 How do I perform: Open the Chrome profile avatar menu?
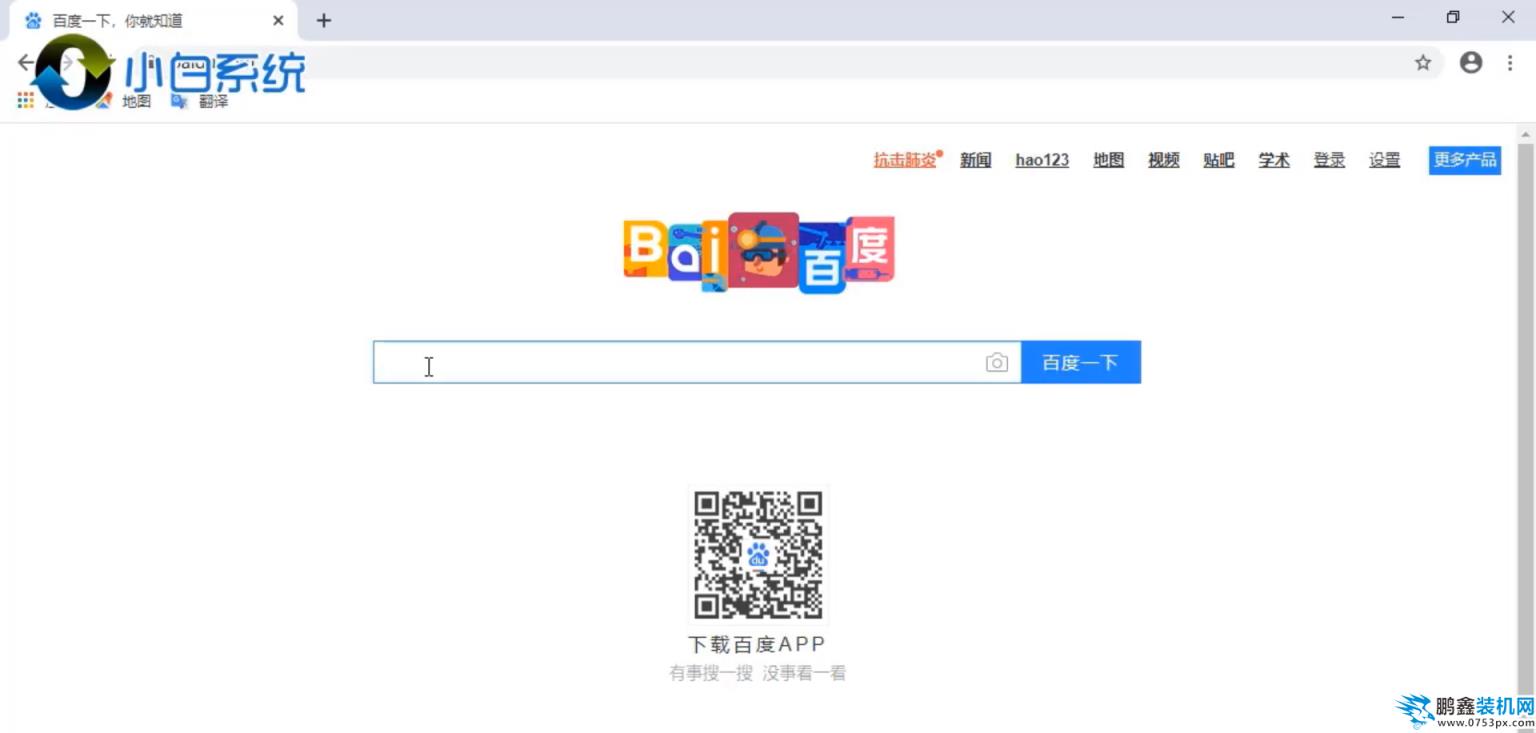1471,62
